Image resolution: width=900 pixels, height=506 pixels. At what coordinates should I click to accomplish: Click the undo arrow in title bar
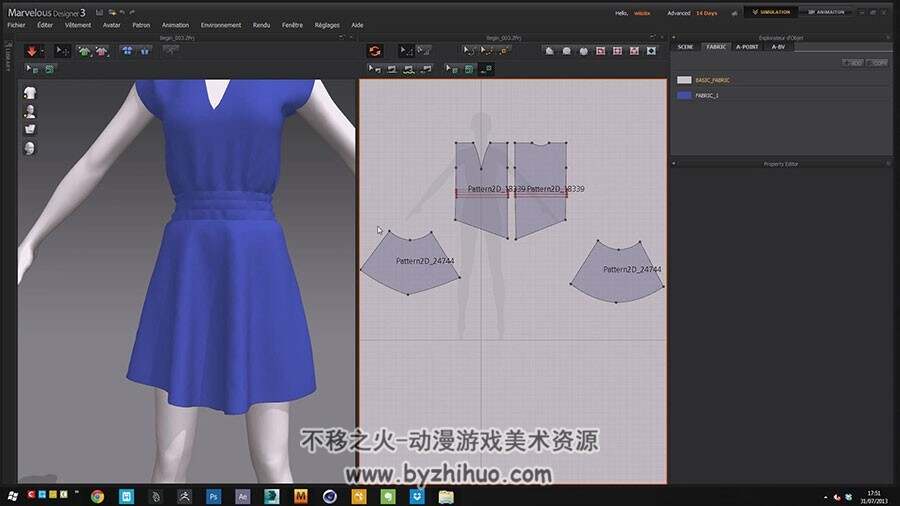point(122,12)
